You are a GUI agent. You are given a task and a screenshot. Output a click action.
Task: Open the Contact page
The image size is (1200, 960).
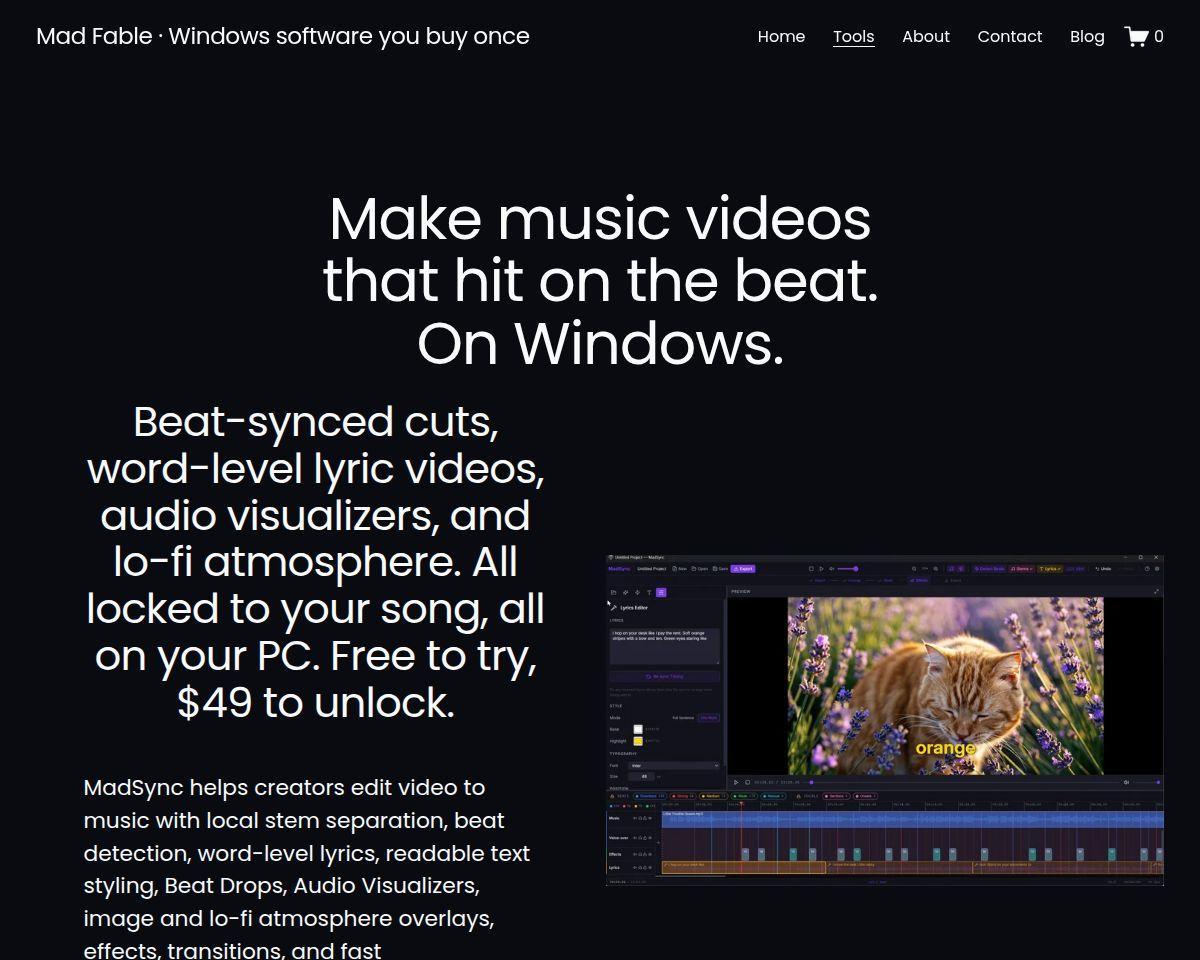pos(1010,37)
